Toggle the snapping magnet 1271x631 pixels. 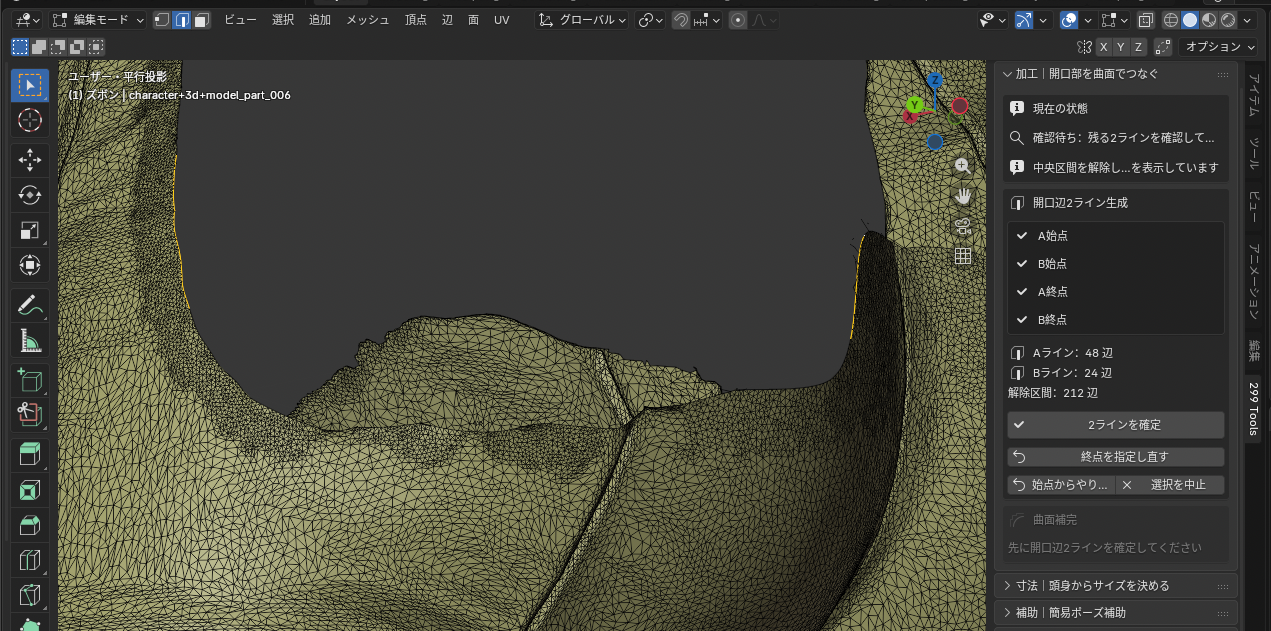pos(681,20)
